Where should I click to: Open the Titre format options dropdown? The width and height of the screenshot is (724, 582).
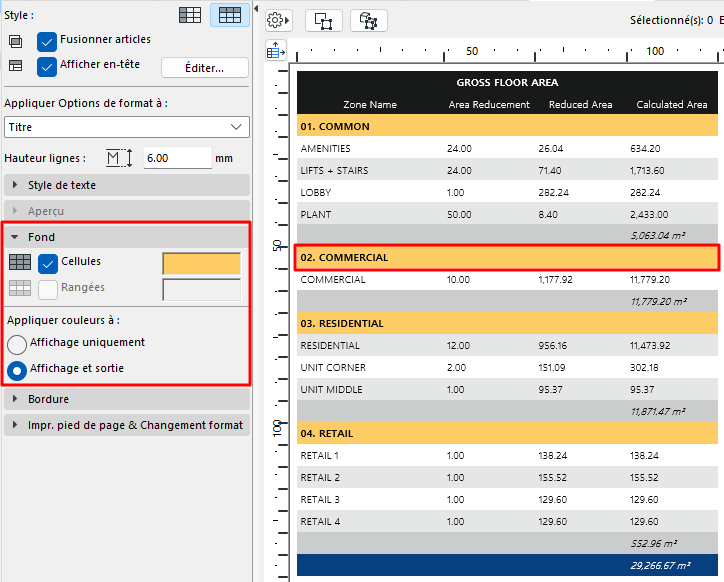pos(126,127)
